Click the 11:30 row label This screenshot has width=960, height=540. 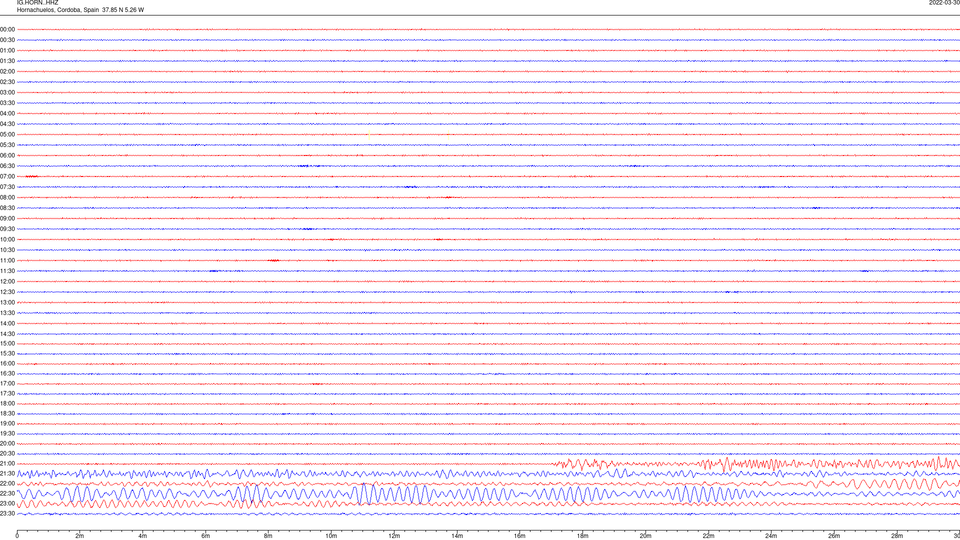7,271
